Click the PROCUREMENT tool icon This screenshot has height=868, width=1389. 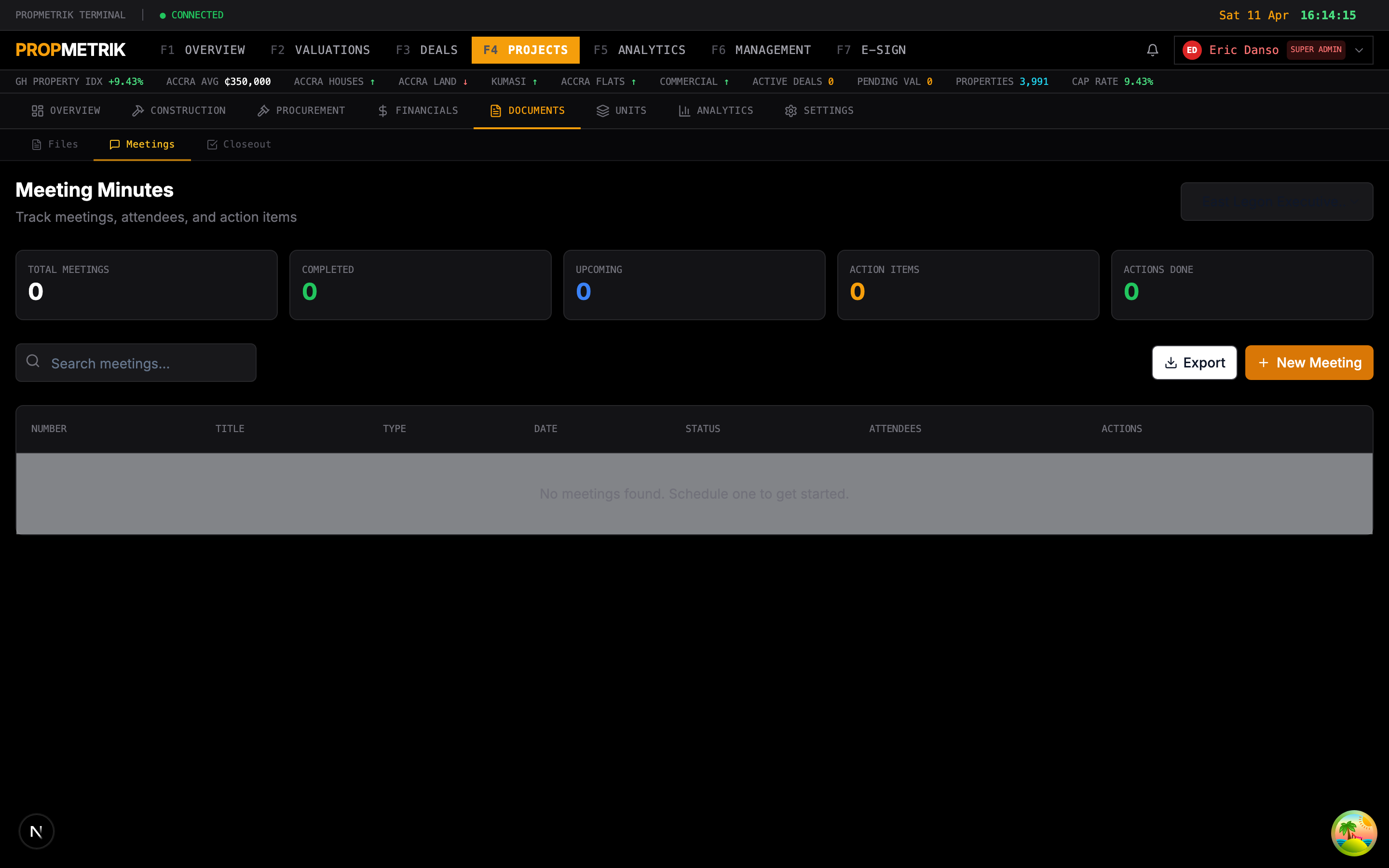(263, 111)
